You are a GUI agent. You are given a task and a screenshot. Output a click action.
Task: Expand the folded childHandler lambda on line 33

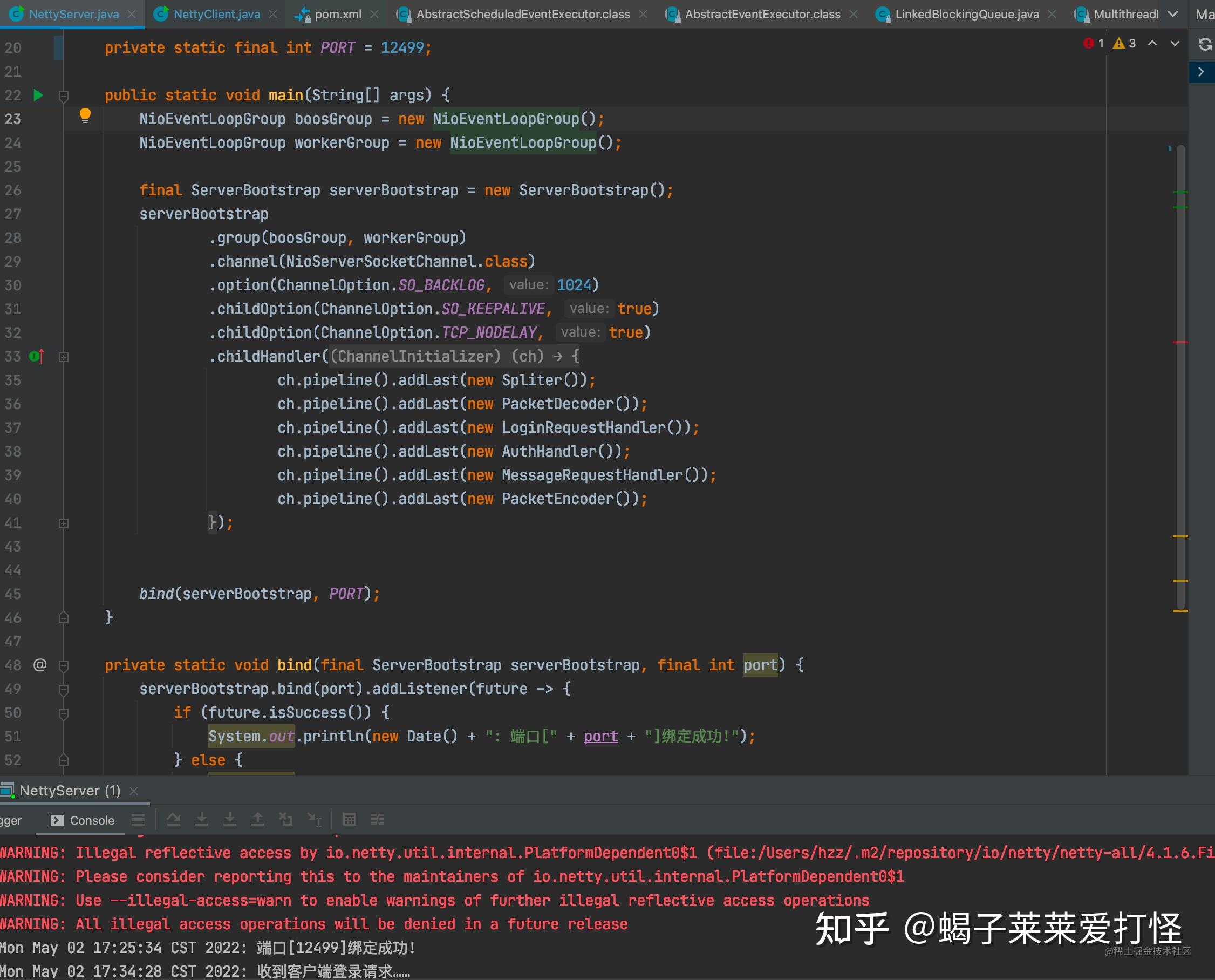point(64,357)
